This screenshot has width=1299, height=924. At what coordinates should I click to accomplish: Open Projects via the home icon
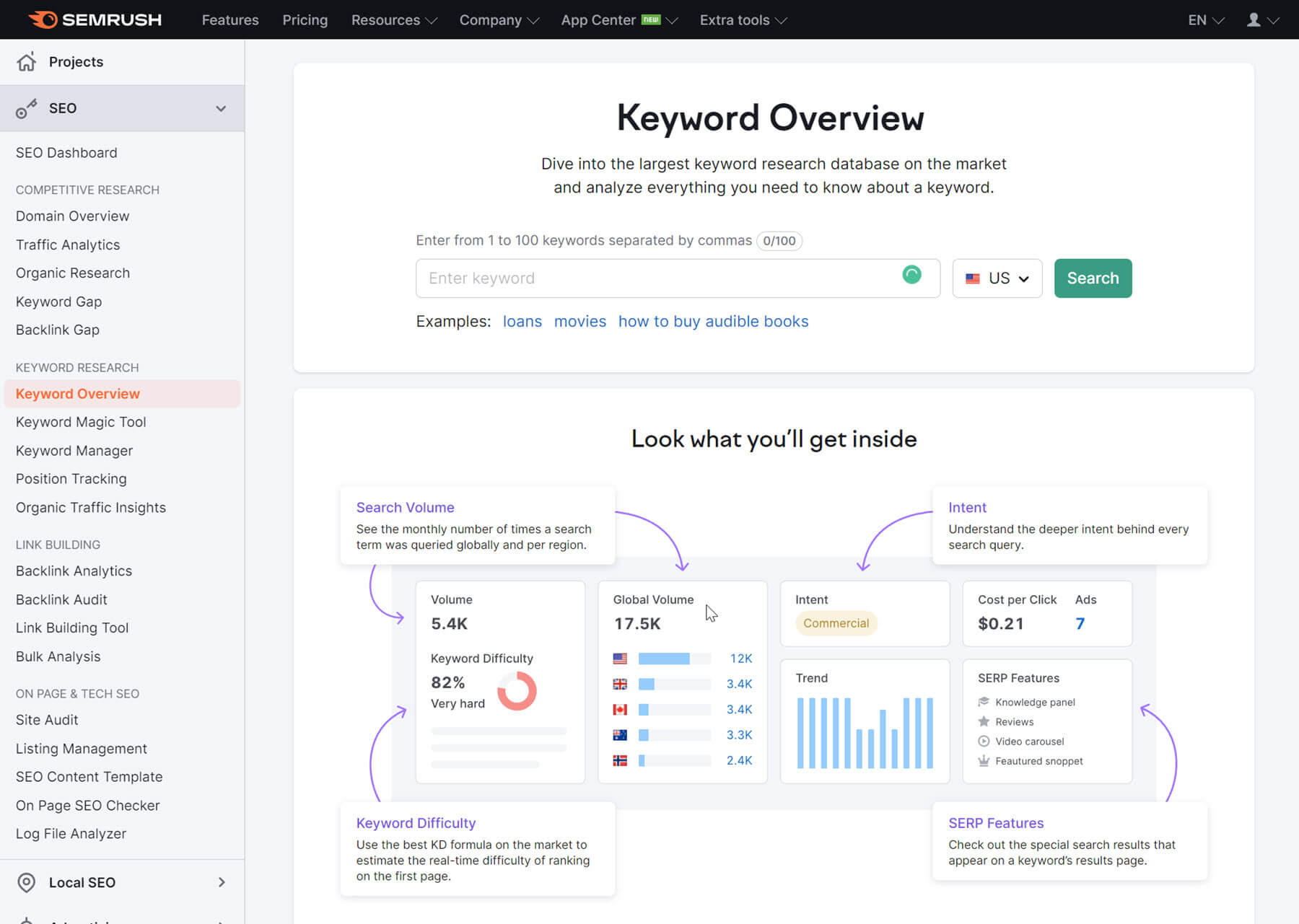point(27,61)
